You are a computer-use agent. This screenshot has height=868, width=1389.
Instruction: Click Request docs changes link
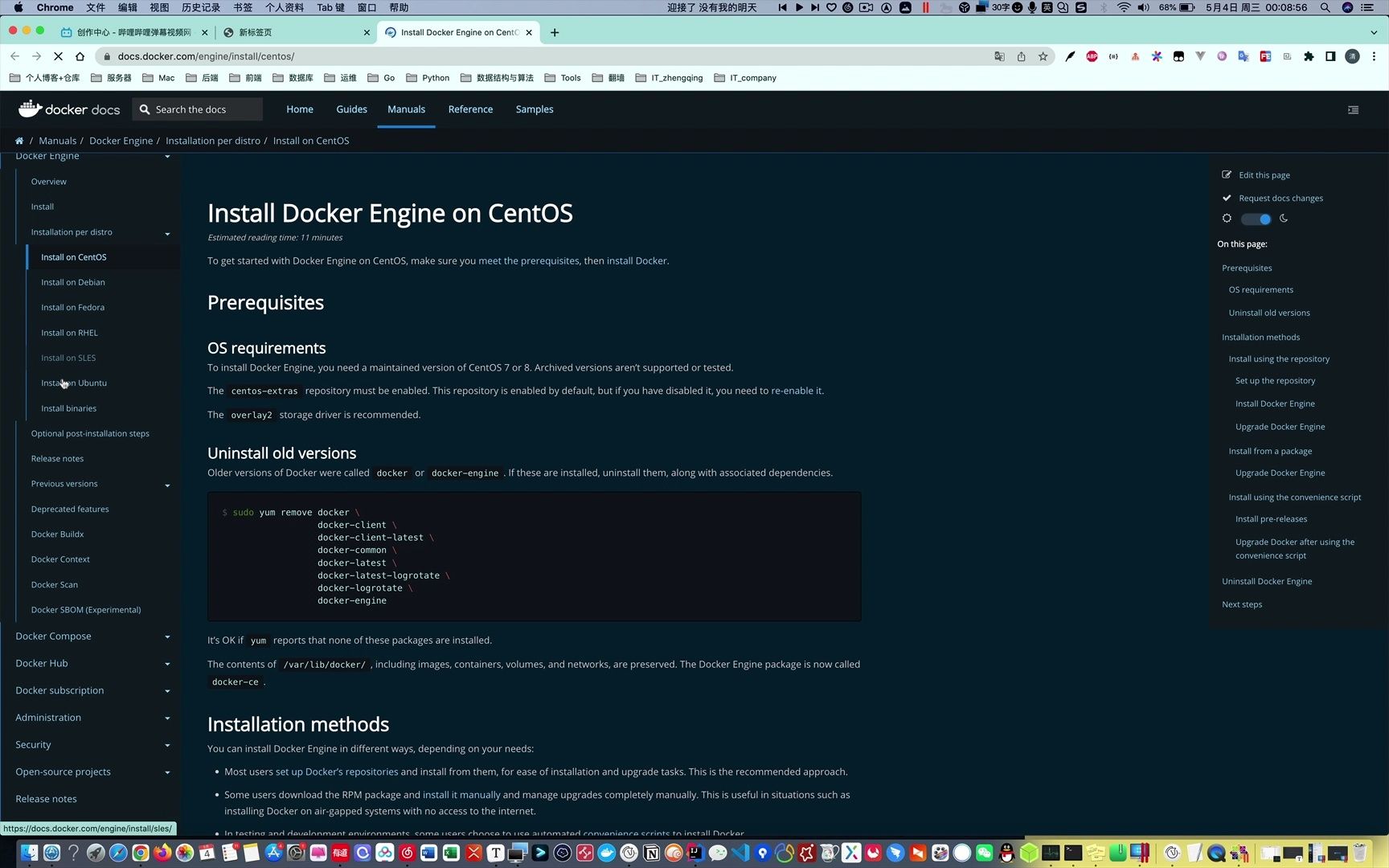click(1280, 198)
